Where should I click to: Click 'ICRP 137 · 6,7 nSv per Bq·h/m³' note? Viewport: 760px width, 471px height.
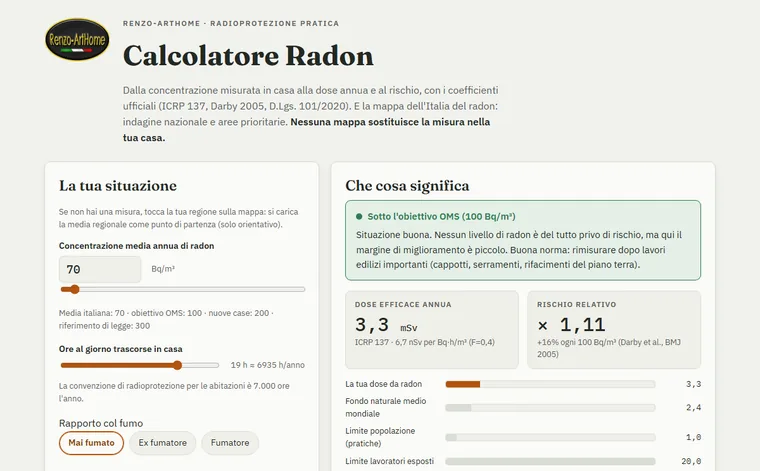[425, 342]
